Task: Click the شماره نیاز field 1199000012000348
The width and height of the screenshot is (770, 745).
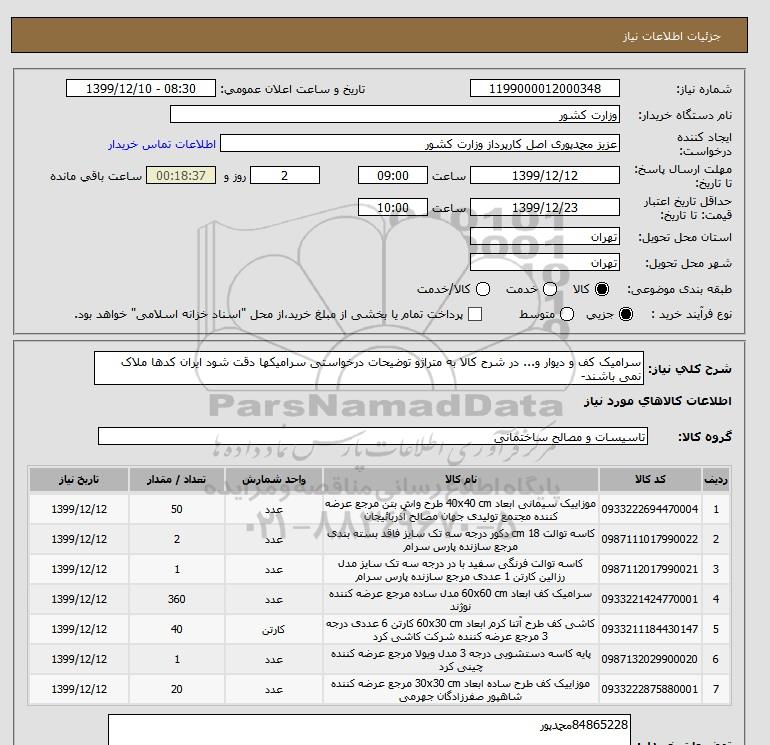Action: pyautogui.click(x=545, y=88)
